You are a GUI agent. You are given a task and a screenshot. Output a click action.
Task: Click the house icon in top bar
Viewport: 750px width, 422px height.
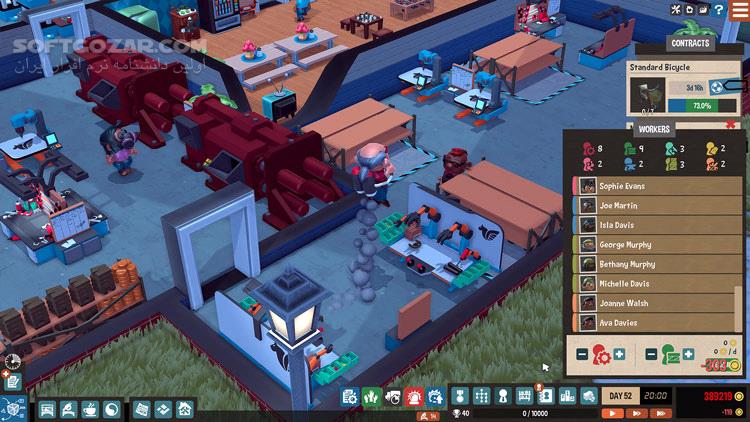pyautogui.click(x=689, y=10)
